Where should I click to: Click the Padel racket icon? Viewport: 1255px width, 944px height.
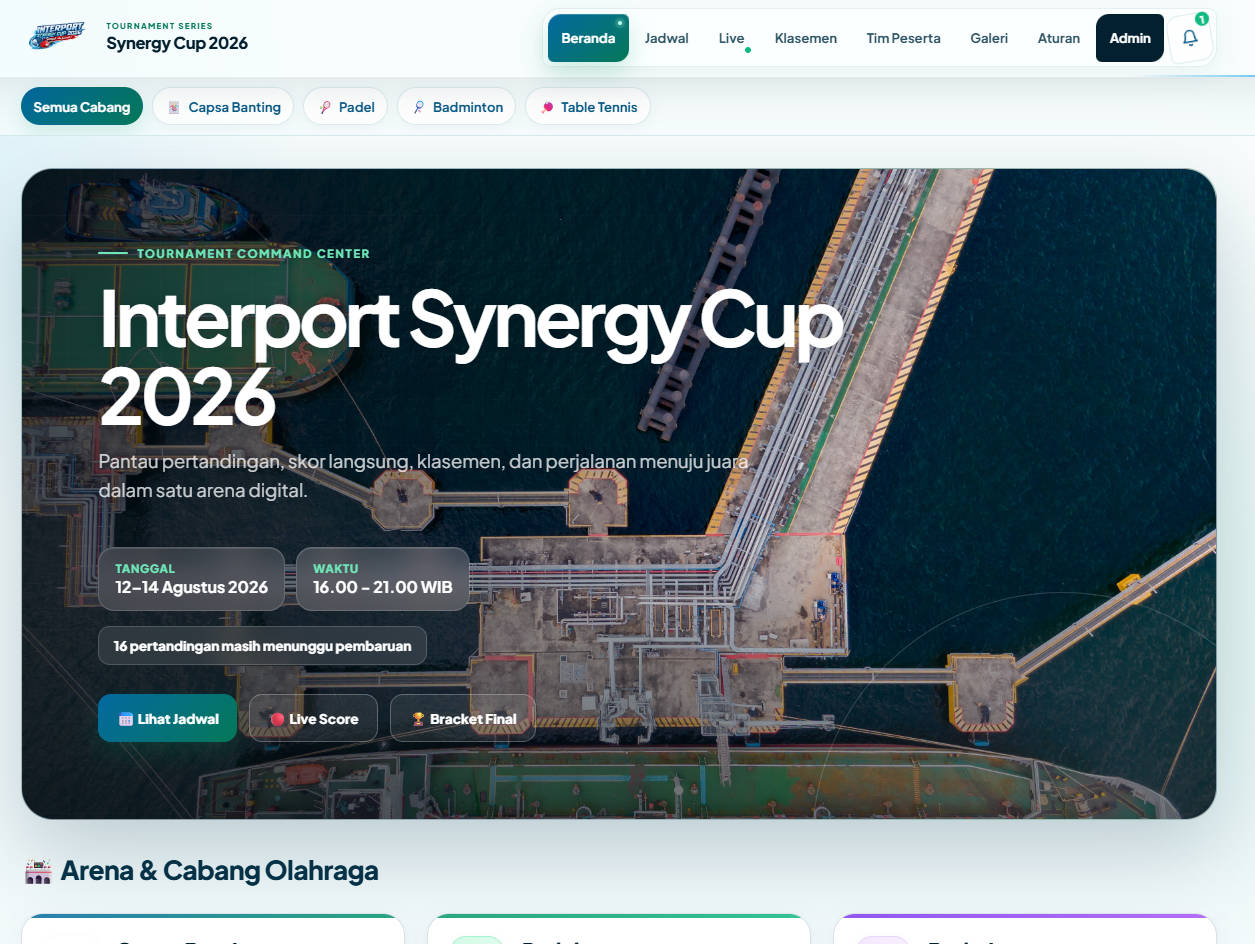tap(325, 107)
